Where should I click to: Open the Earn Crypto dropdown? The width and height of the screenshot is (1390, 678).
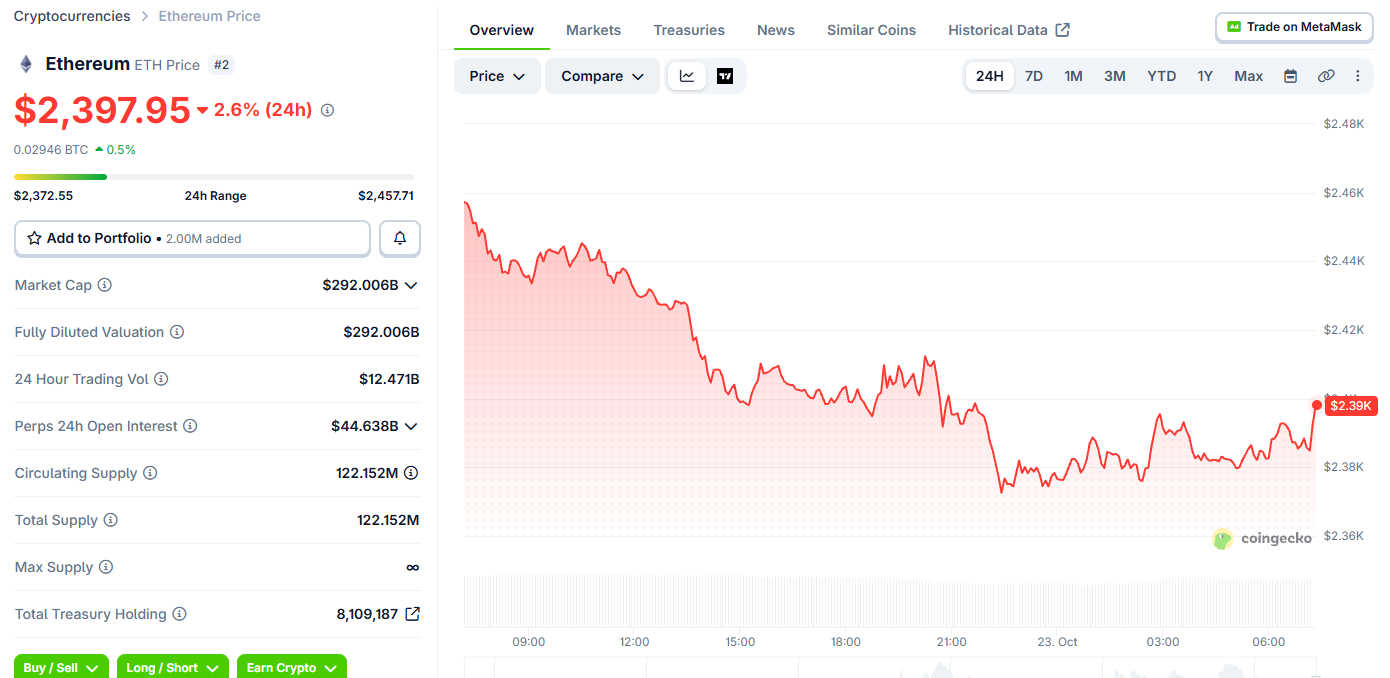(292, 667)
